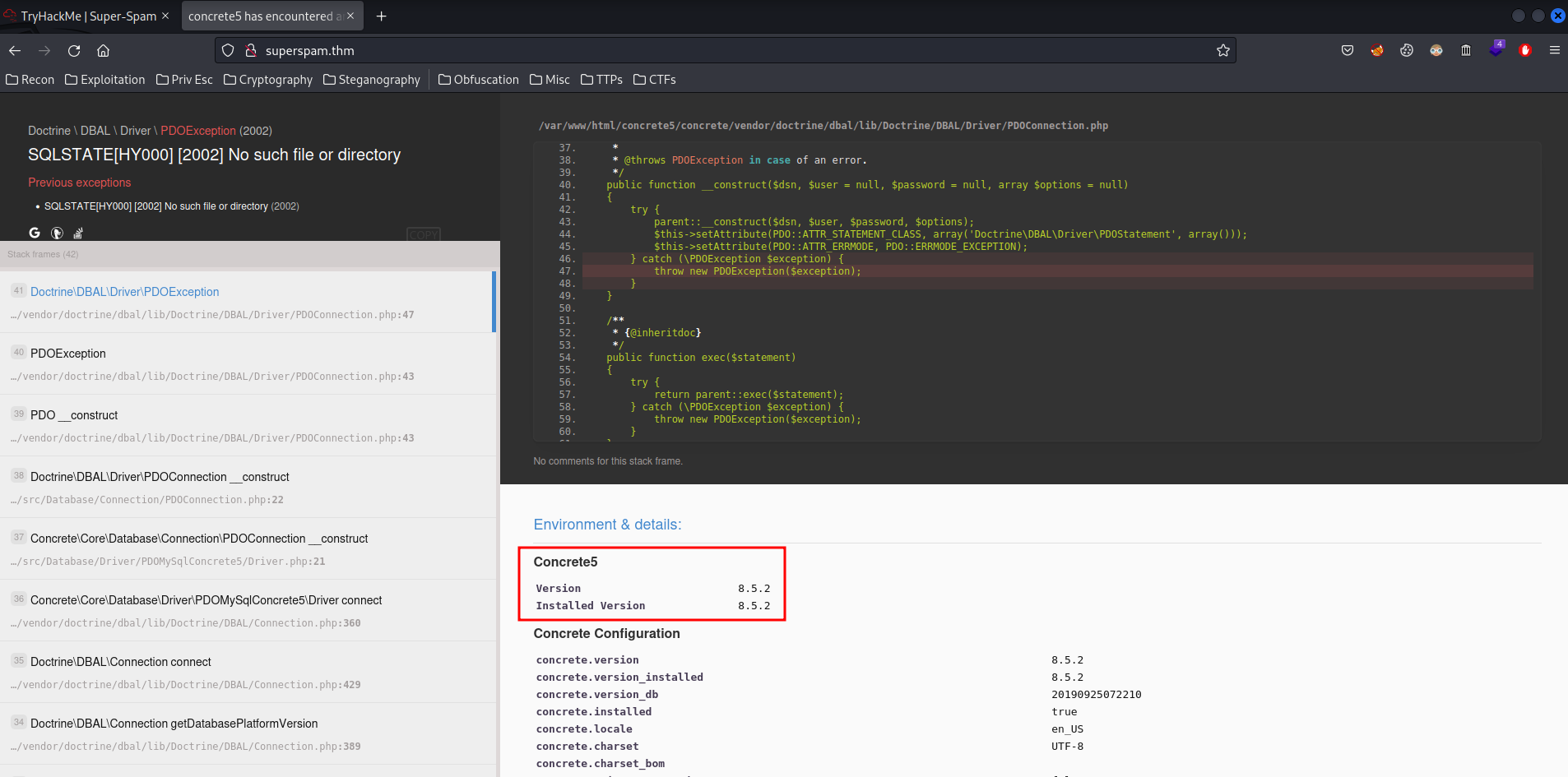The width and height of the screenshot is (1568, 777).
Task: Select frame 37 Concrete Core PDOConnection __construct
Action: [x=248, y=548]
